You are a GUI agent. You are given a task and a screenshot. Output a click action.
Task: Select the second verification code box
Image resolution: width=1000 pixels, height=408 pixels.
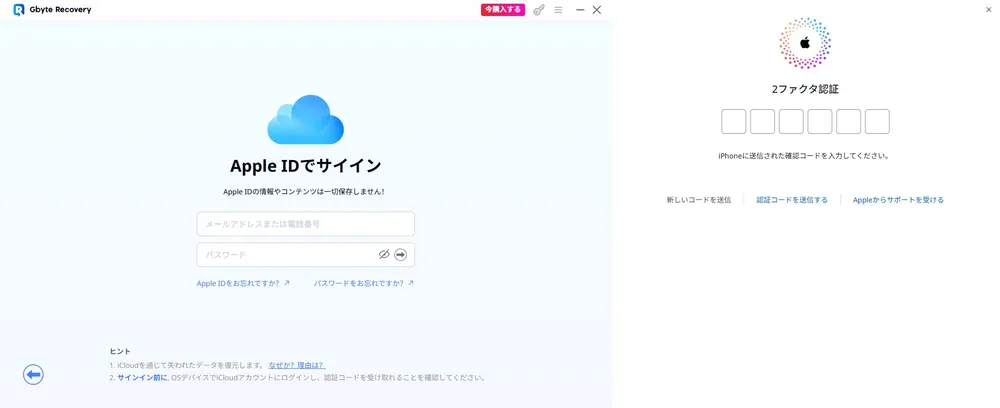(762, 121)
